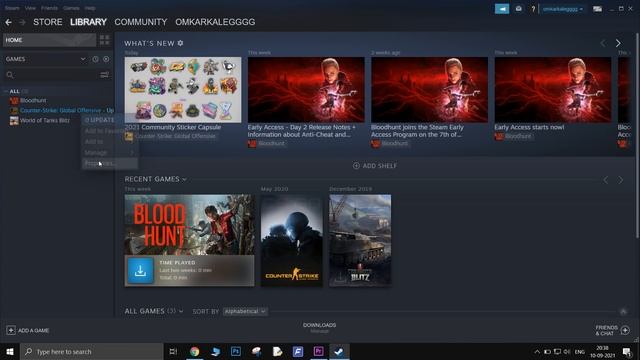Open Early Access starts now thumbnail

tap(553, 89)
